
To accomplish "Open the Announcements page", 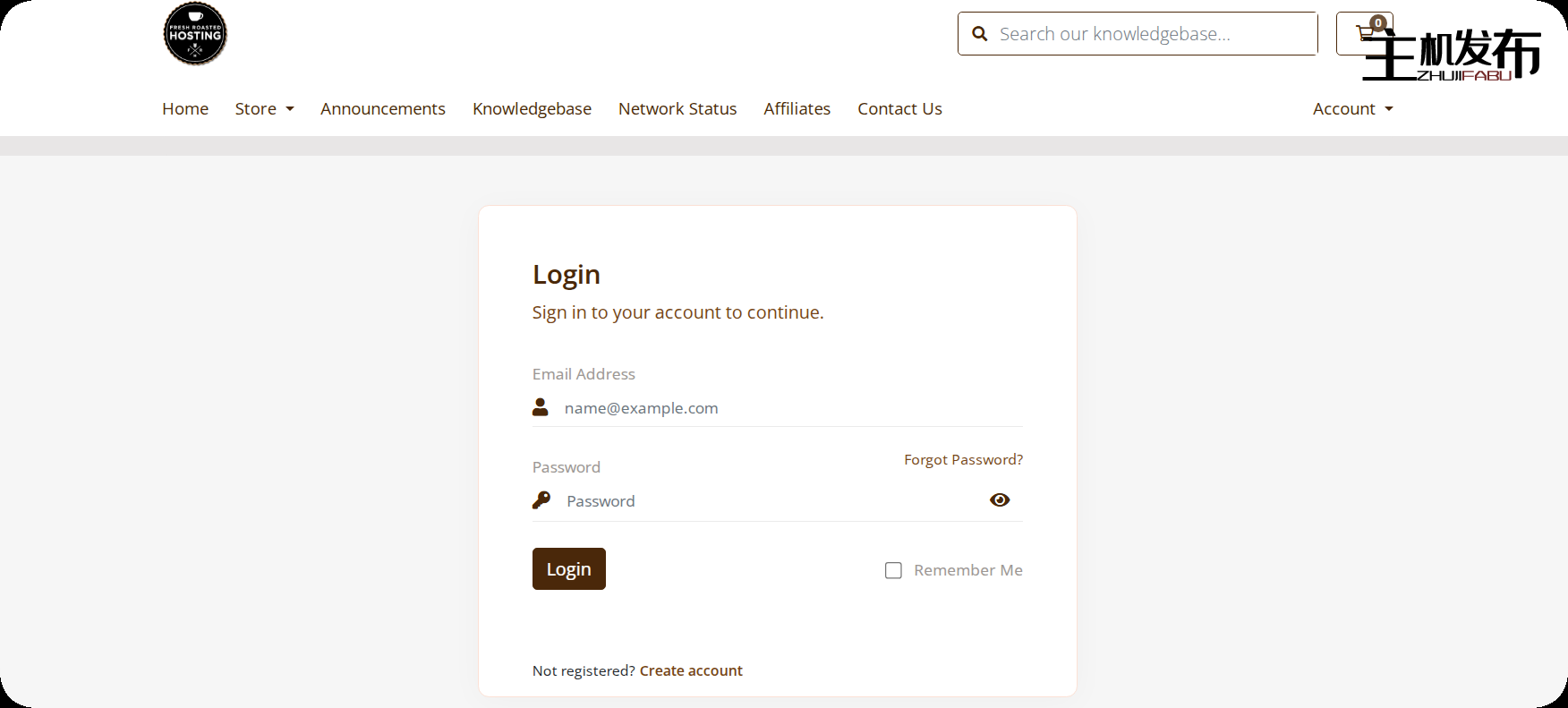I will tap(383, 109).
